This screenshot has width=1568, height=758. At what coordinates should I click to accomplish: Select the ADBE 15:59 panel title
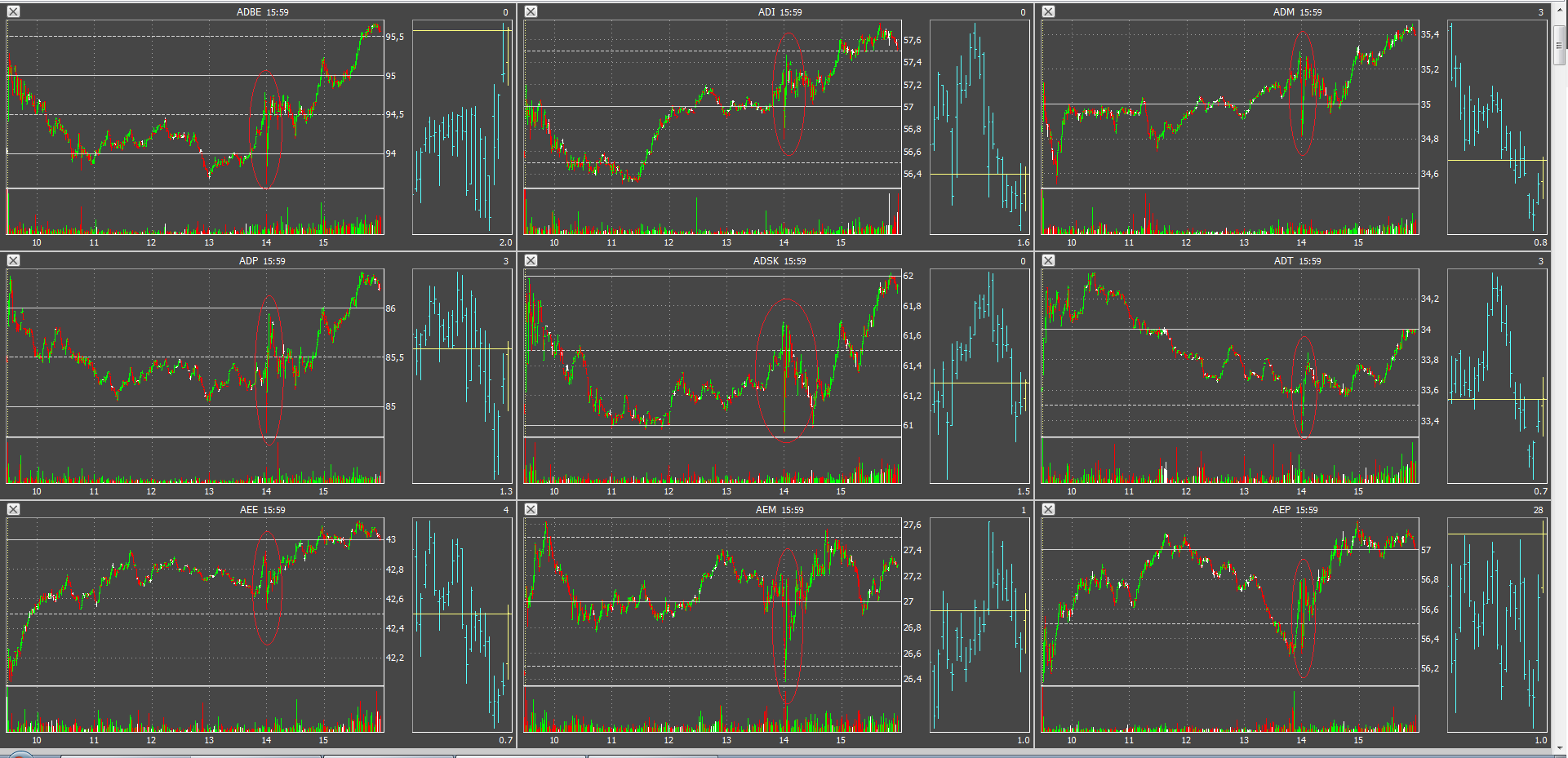[262, 12]
